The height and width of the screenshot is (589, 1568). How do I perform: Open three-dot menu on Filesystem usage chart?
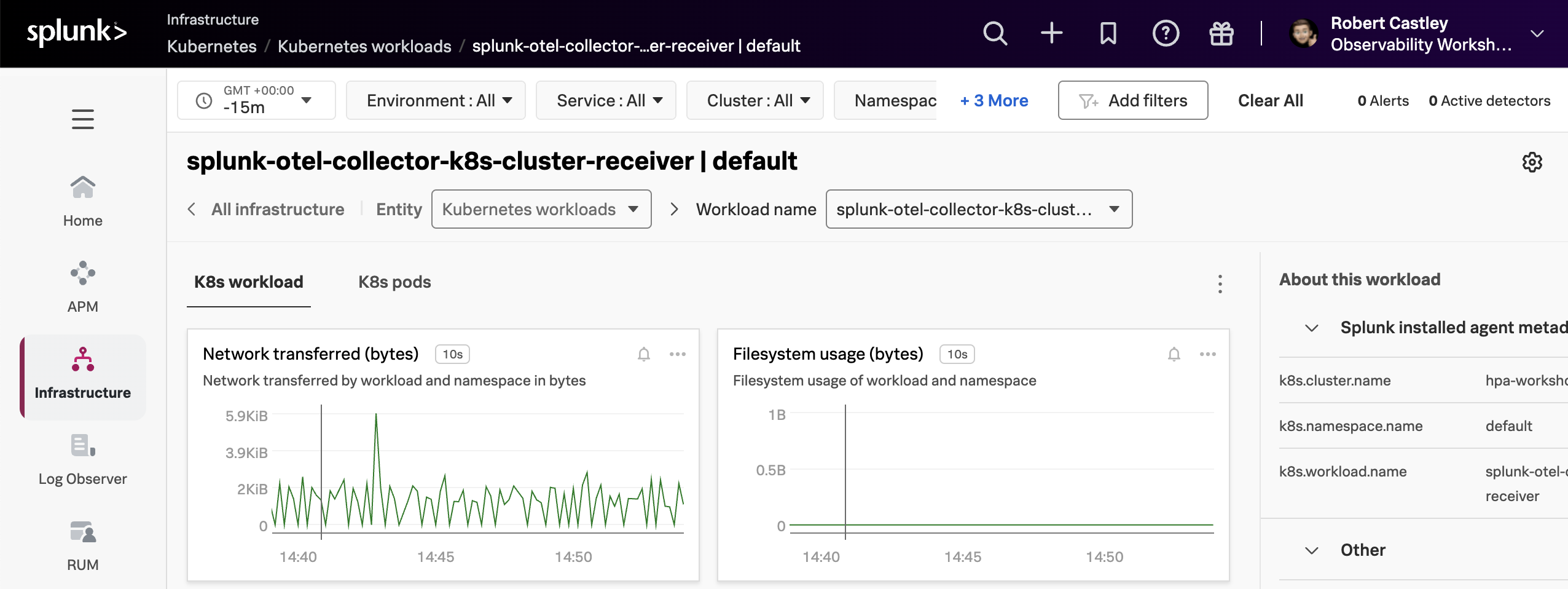pos(1208,354)
